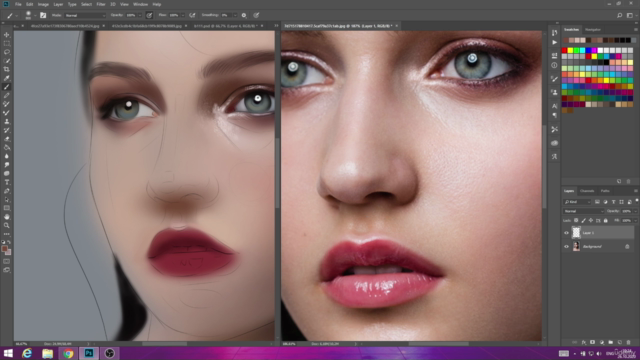Toggle lock image pixels brush icon
Image resolution: width=640 pixels, height=360 pixels.
tap(583, 220)
